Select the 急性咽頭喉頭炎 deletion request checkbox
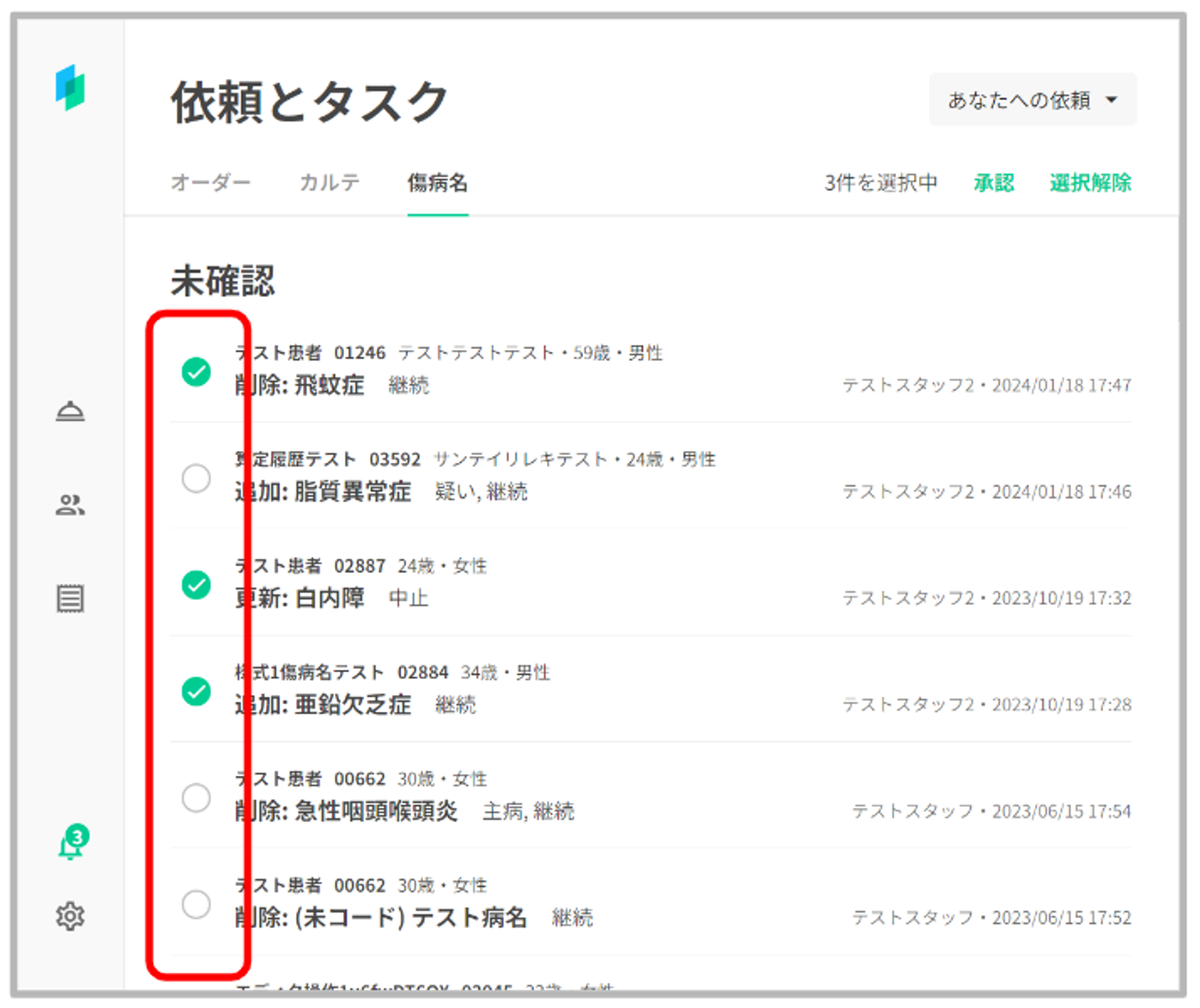The width and height of the screenshot is (1200, 1008). point(196,797)
